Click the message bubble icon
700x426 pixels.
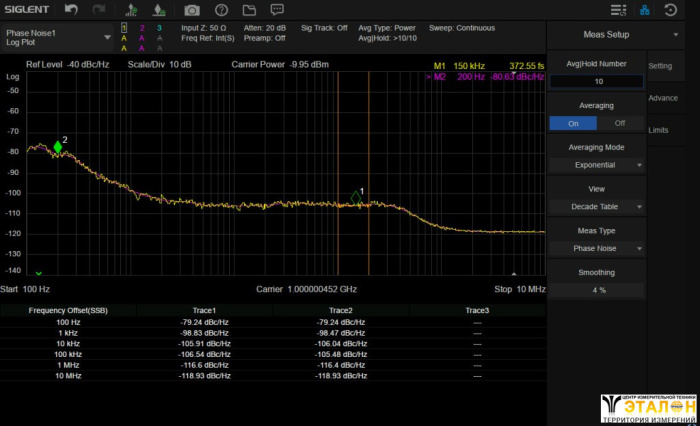pyautogui.click(x=279, y=10)
